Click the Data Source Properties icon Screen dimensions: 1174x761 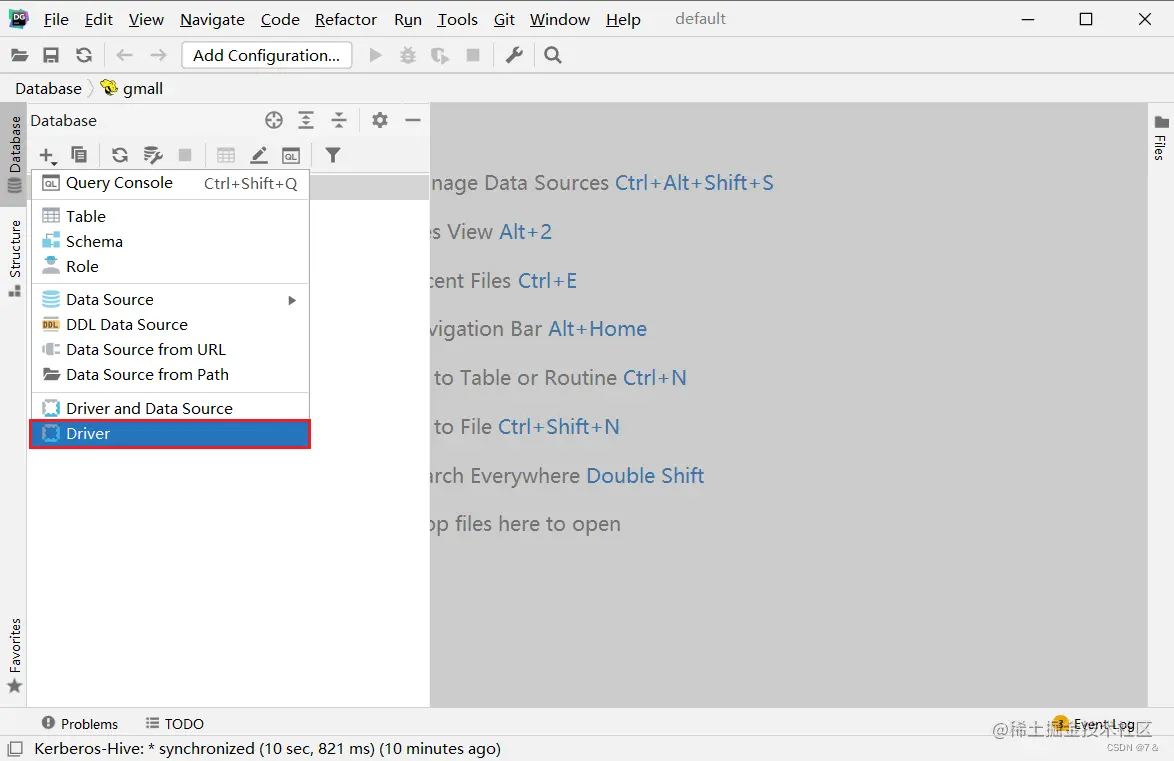coord(153,155)
